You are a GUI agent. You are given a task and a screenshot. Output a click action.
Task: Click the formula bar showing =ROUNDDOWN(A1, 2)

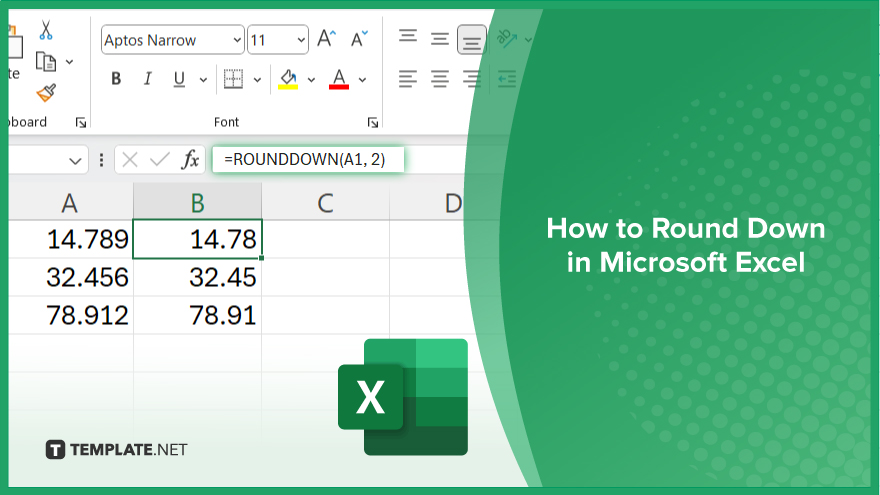pos(308,159)
